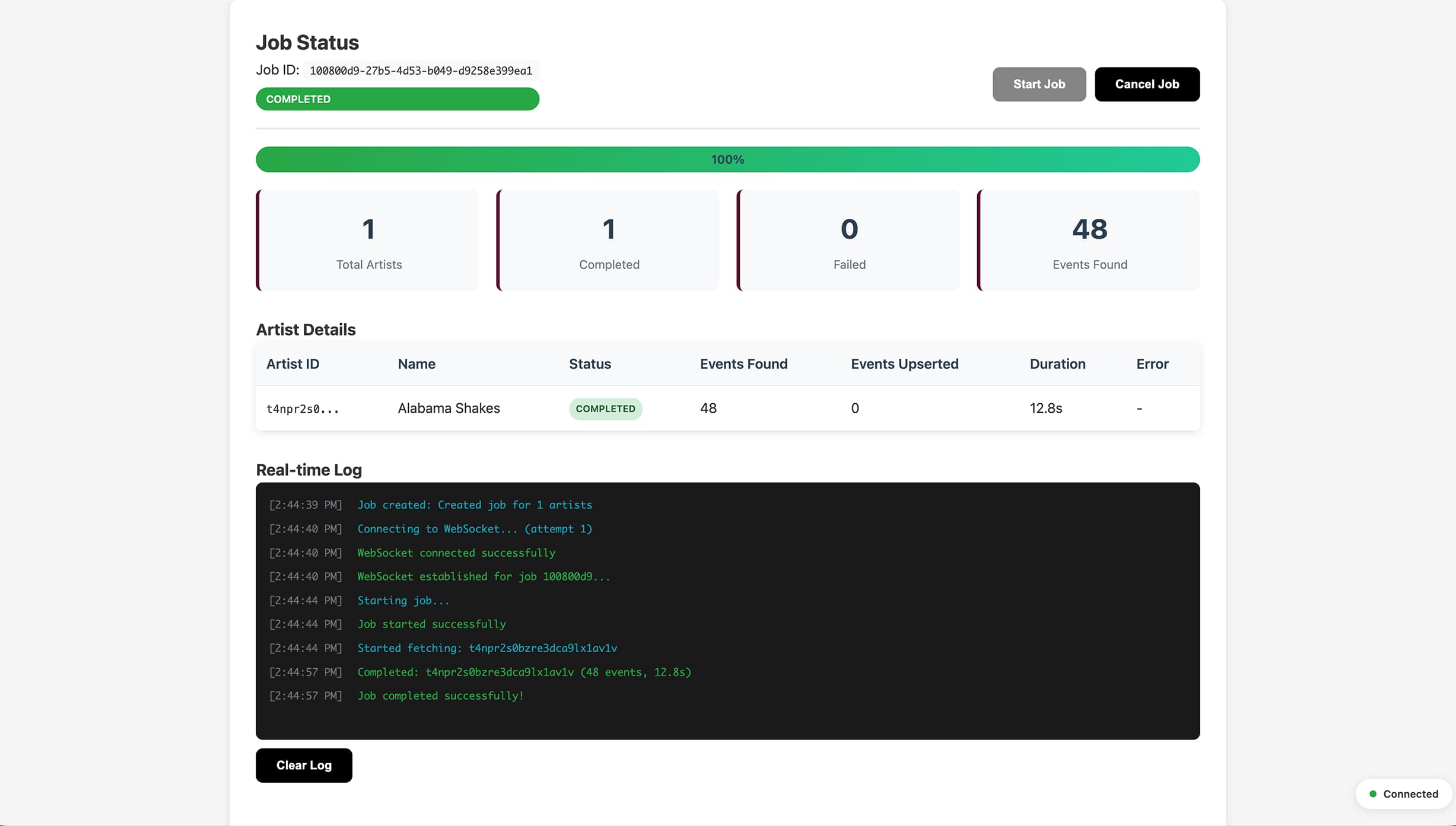Viewport: 1456px width, 826px height.
Task: Click the WebSocket connected successfully log line
Action: coord(456,552)
